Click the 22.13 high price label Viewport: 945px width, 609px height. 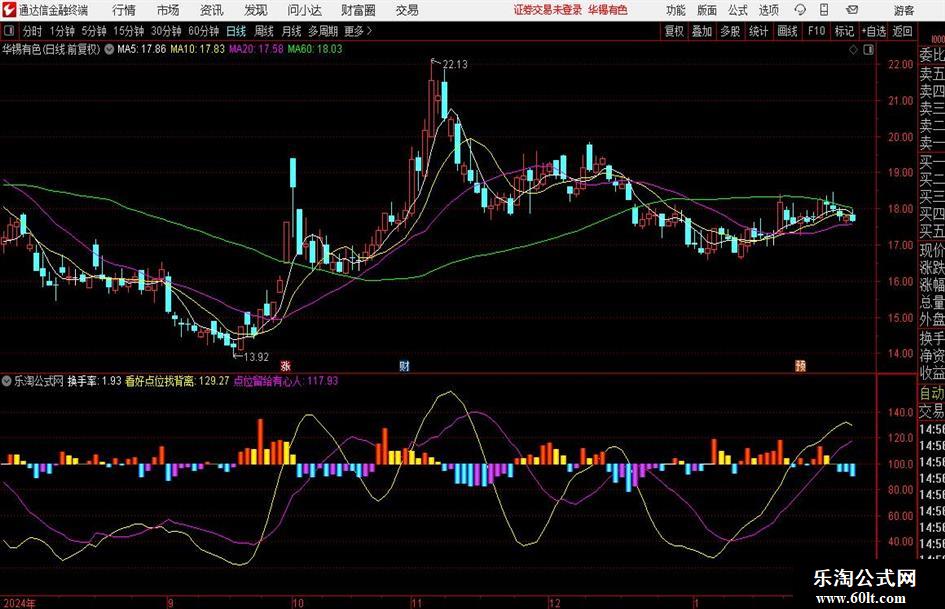[x=454, y=65]
